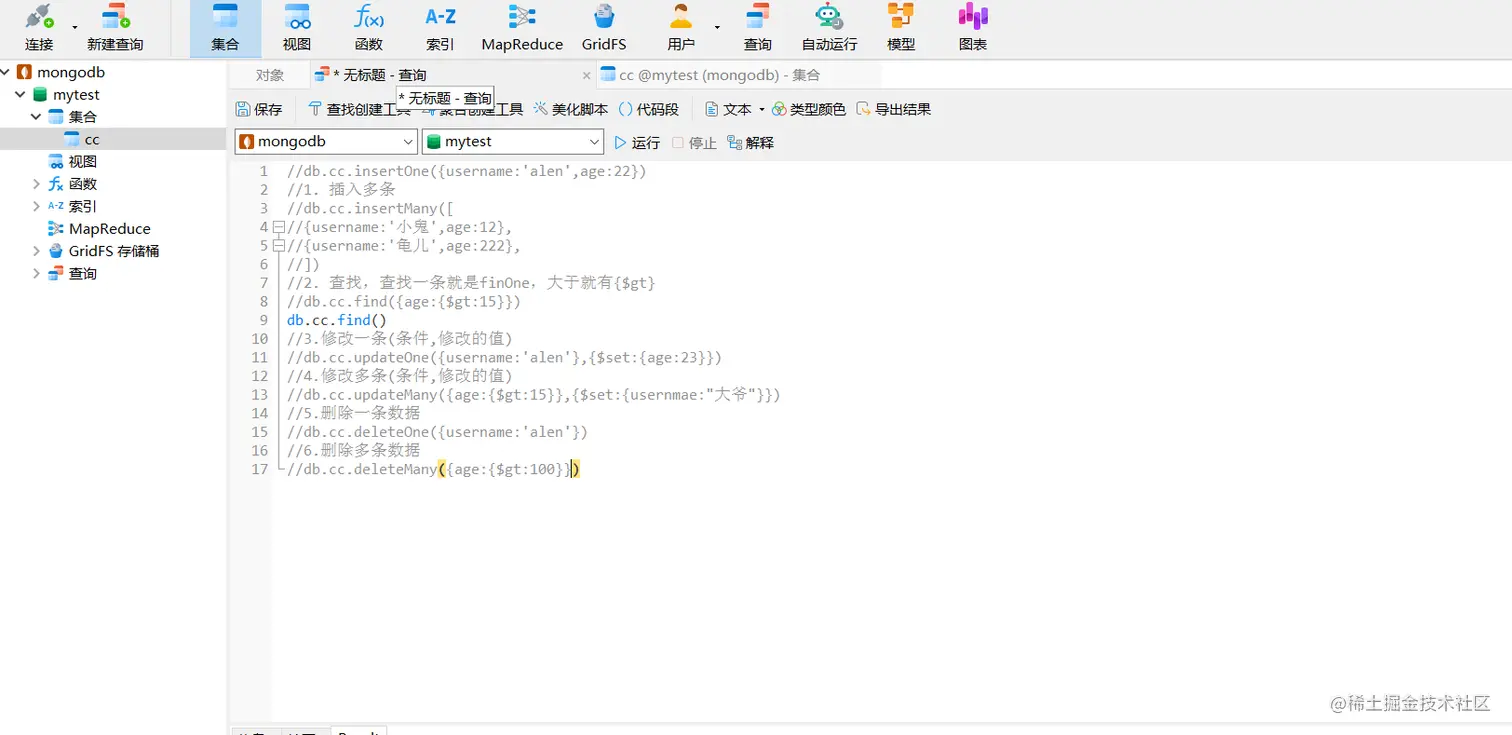The height and width of the screenshot is (735, 1512).
Task: Click the 图表 charts icon
Action: [x=973, y=27]
